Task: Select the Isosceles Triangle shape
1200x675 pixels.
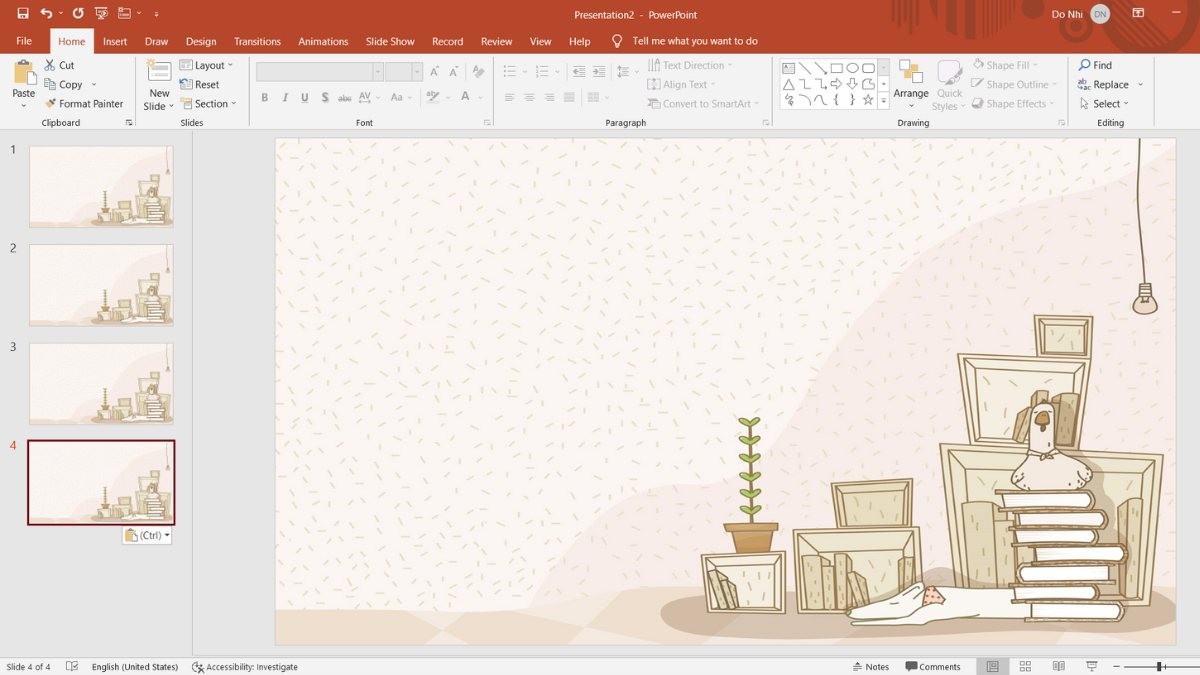Action: [x=789, y=84]
